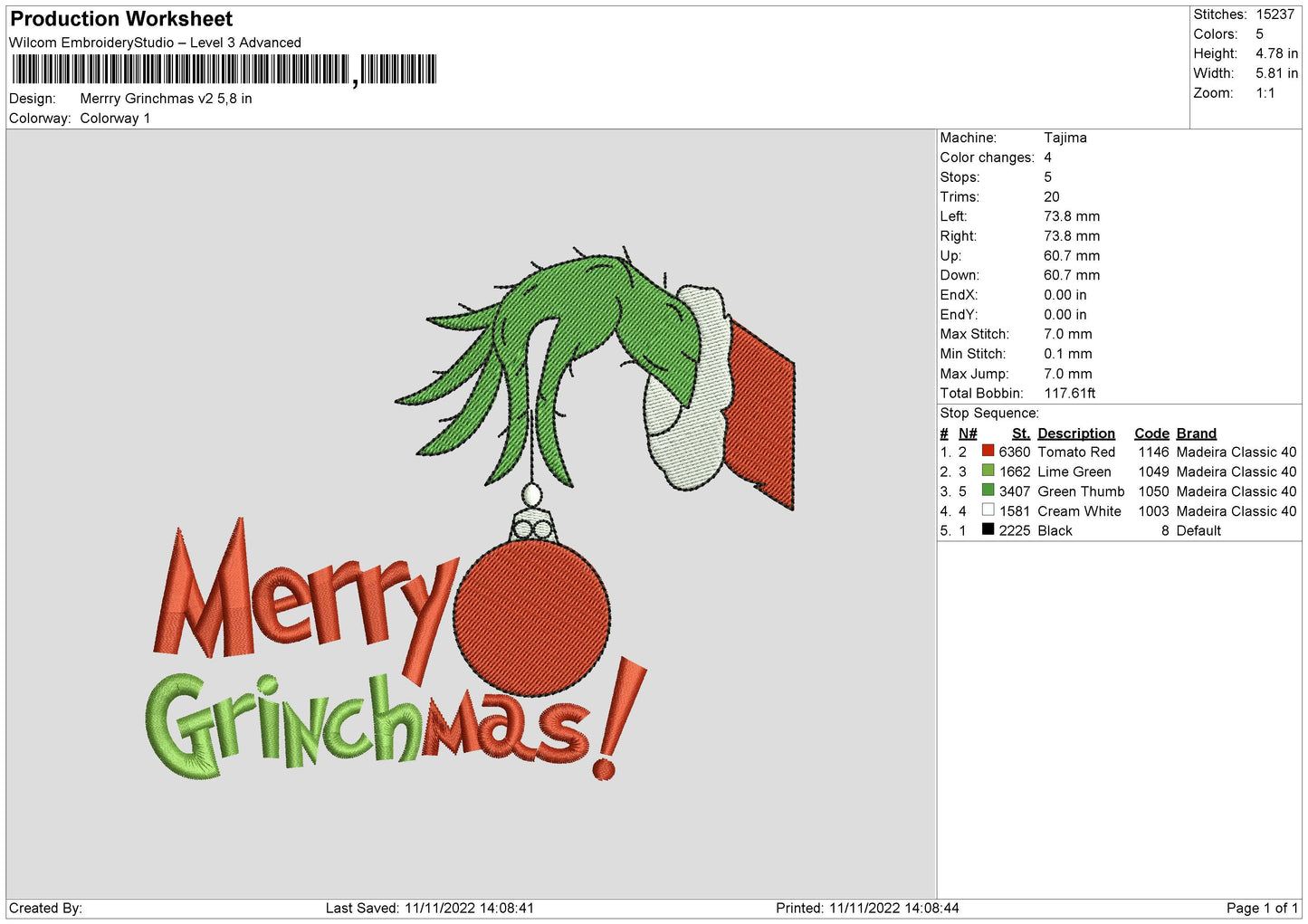The height and width of the screenshot is (924, 1308).
Task: Click the stitch count 15237
Action: [x=1275, y=14]
